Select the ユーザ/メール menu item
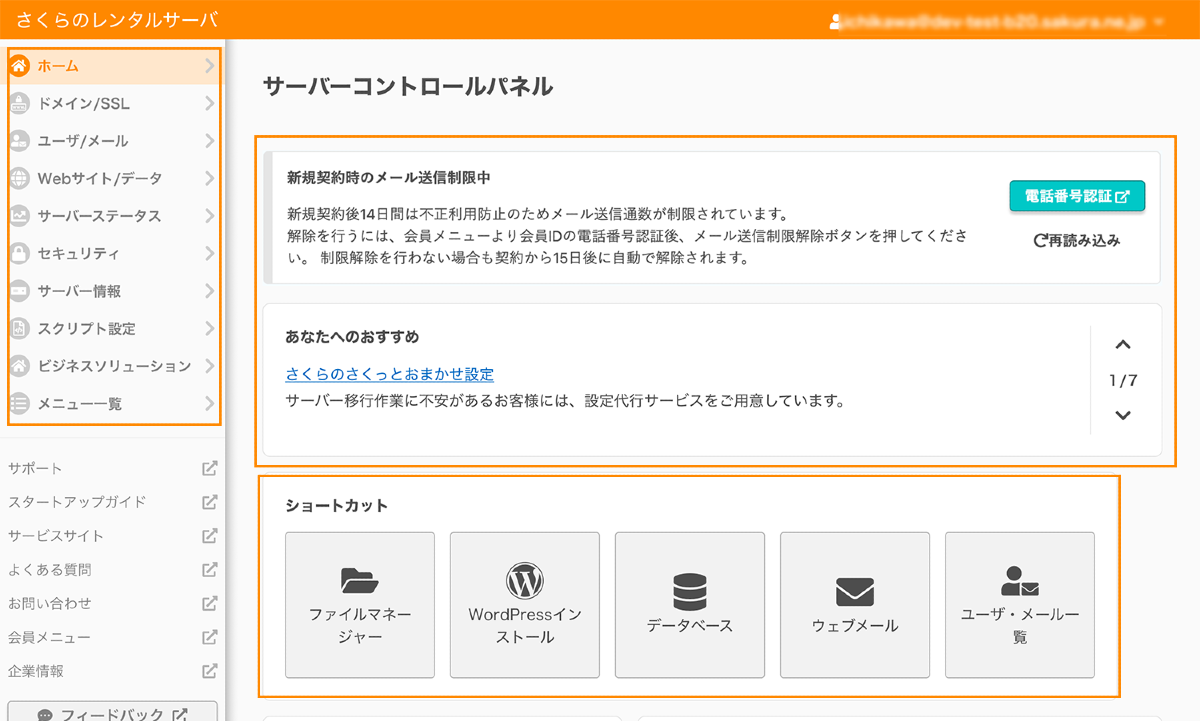 (x=80, y=140)
